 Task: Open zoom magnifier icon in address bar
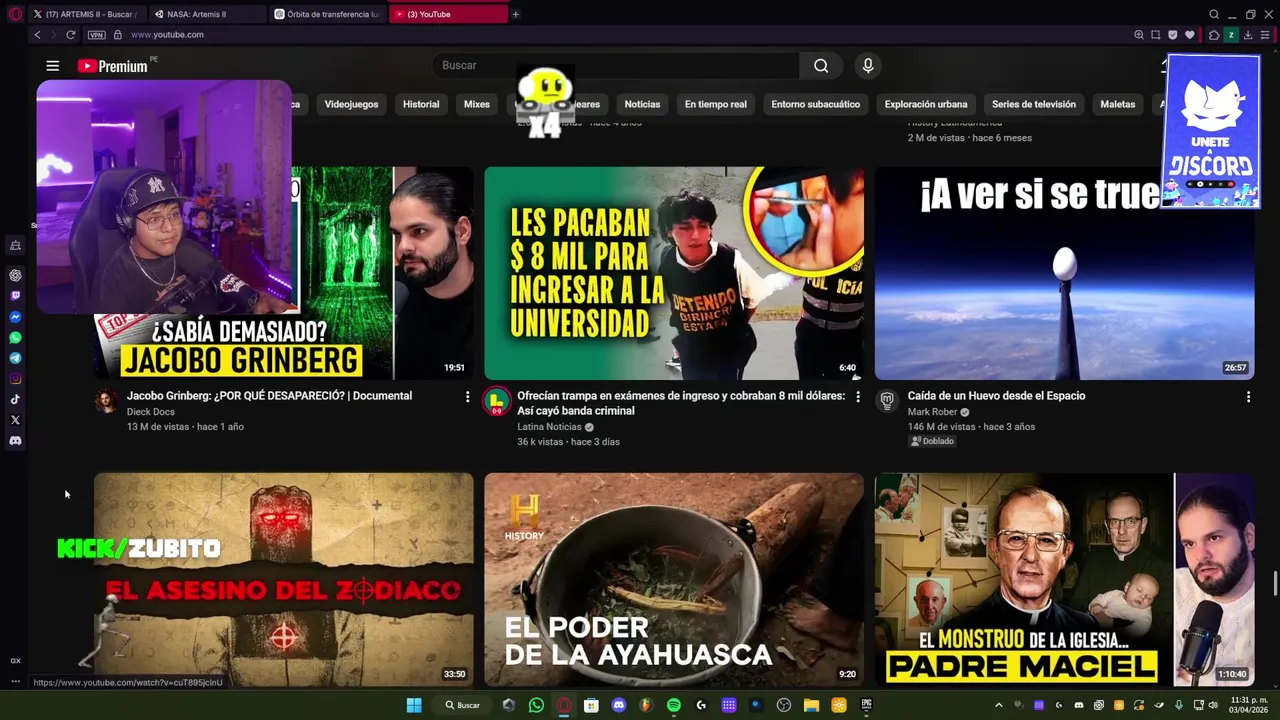coord(1138,35)
